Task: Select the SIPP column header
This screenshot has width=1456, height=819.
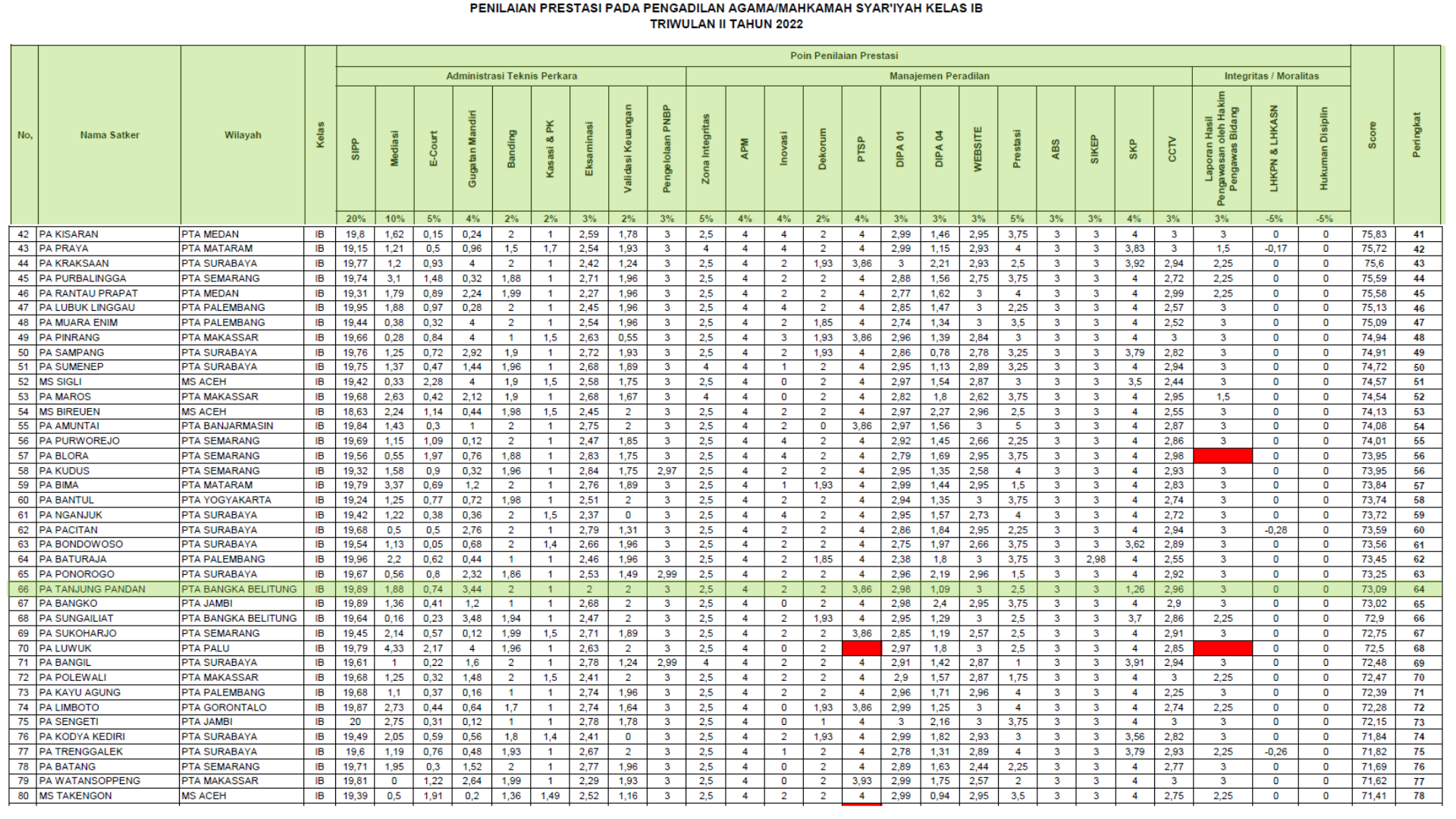Action: [x=356, y=149]
